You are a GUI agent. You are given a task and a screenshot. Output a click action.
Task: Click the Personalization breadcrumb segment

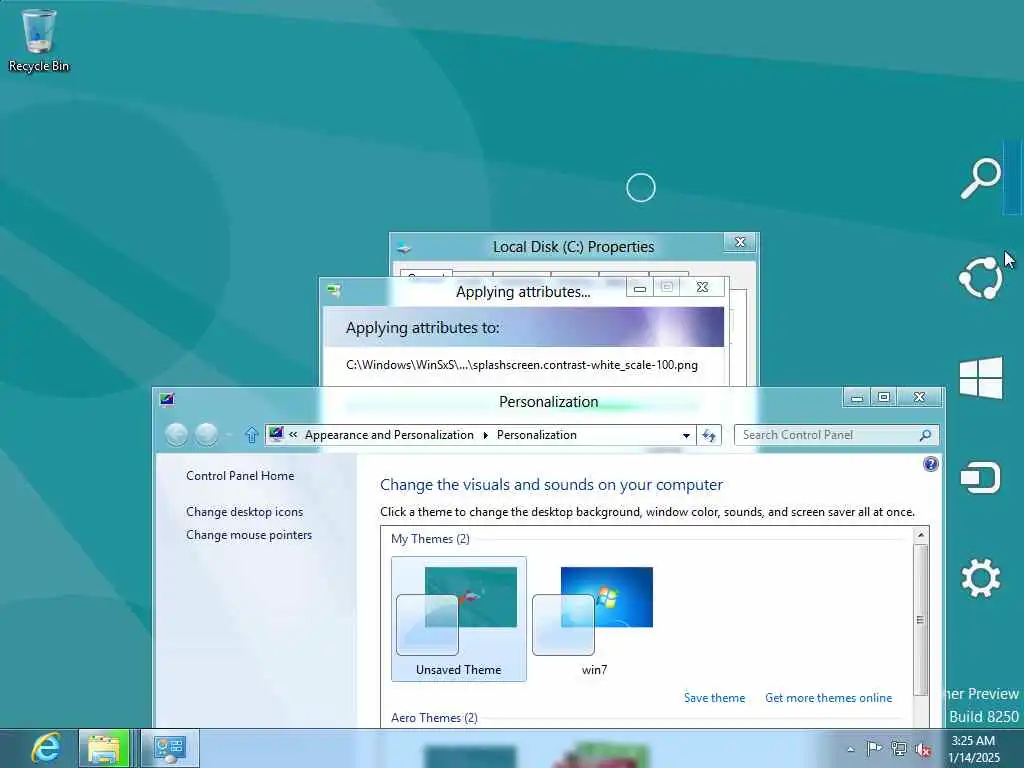[536, 435]
